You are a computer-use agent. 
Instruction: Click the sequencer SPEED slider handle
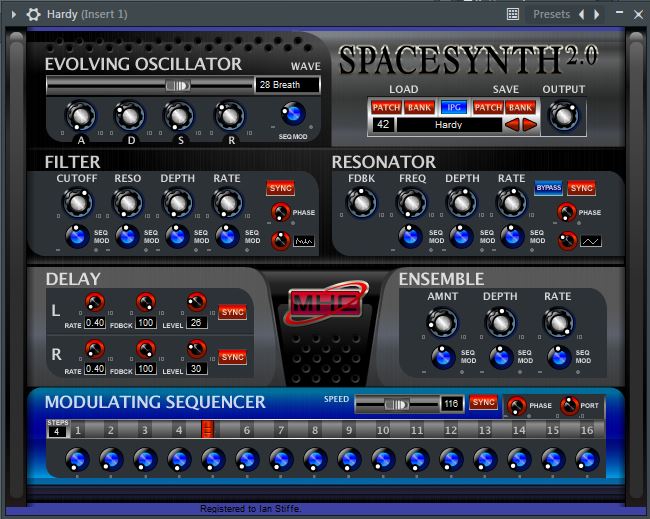(397, 405)
